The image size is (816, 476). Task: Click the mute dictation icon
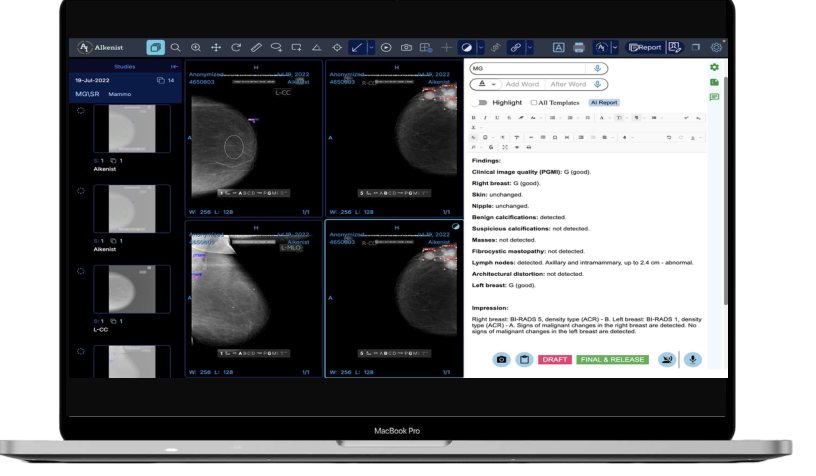pos(666,359)
